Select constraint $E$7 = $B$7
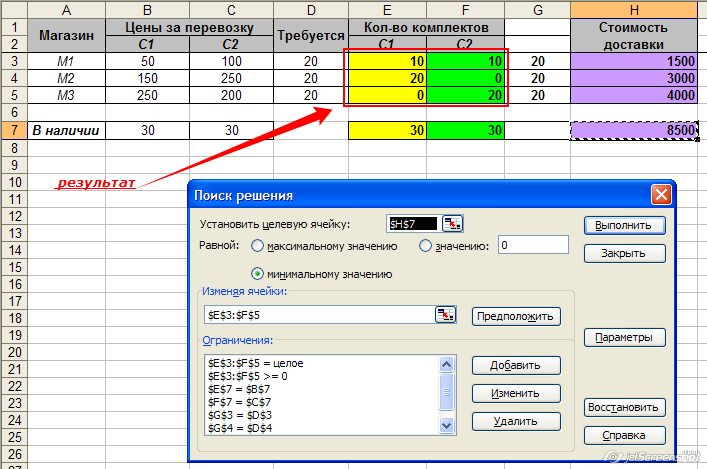707x469 pixels. pyautogui.click(x=239, y=389)
